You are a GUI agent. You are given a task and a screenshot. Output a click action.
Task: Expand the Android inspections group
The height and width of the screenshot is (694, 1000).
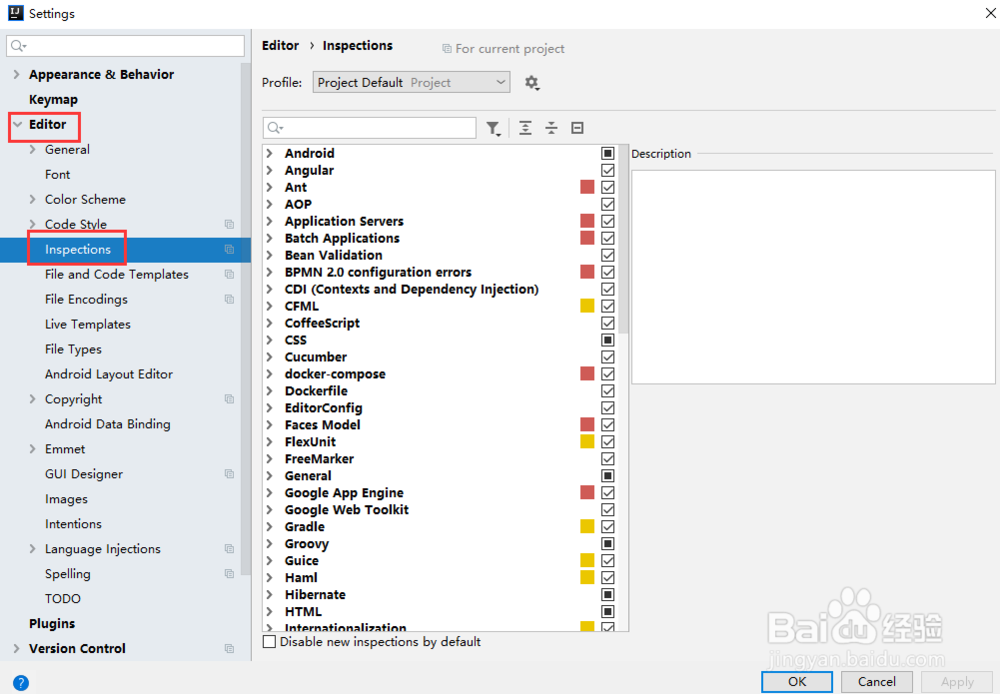pos(268,153)
